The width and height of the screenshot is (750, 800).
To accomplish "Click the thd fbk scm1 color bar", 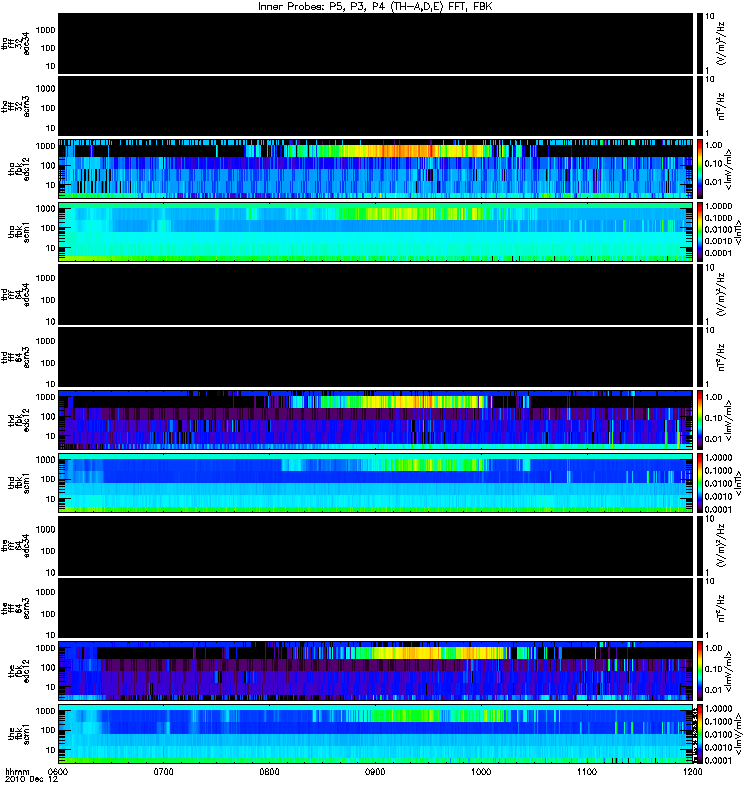I will point(699,483).
